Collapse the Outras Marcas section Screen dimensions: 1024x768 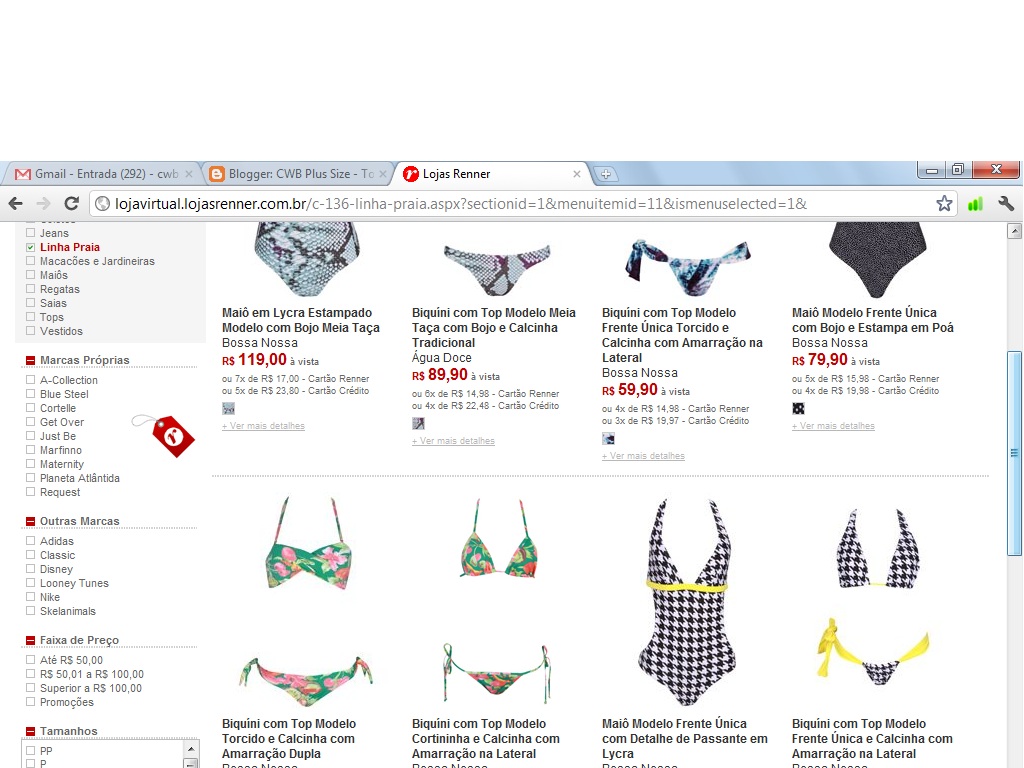click(30, 521)
